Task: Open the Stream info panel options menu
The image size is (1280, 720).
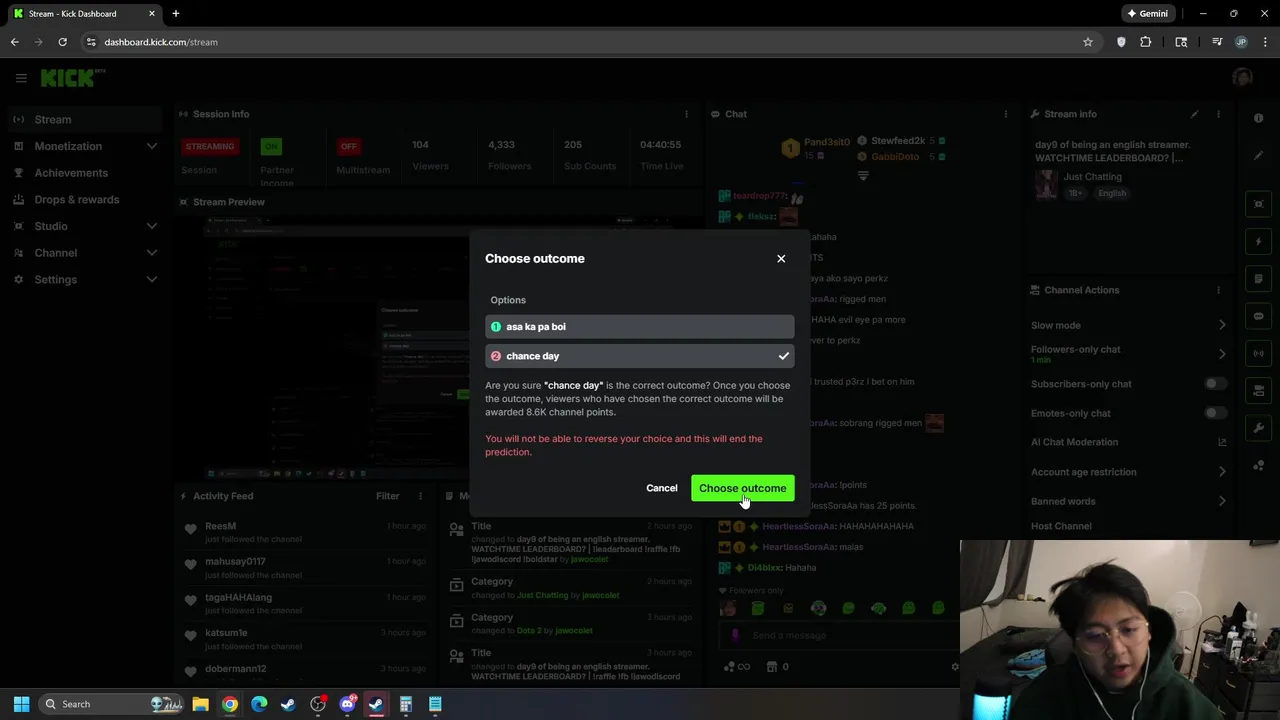Action: click(x=1218, y=114)
